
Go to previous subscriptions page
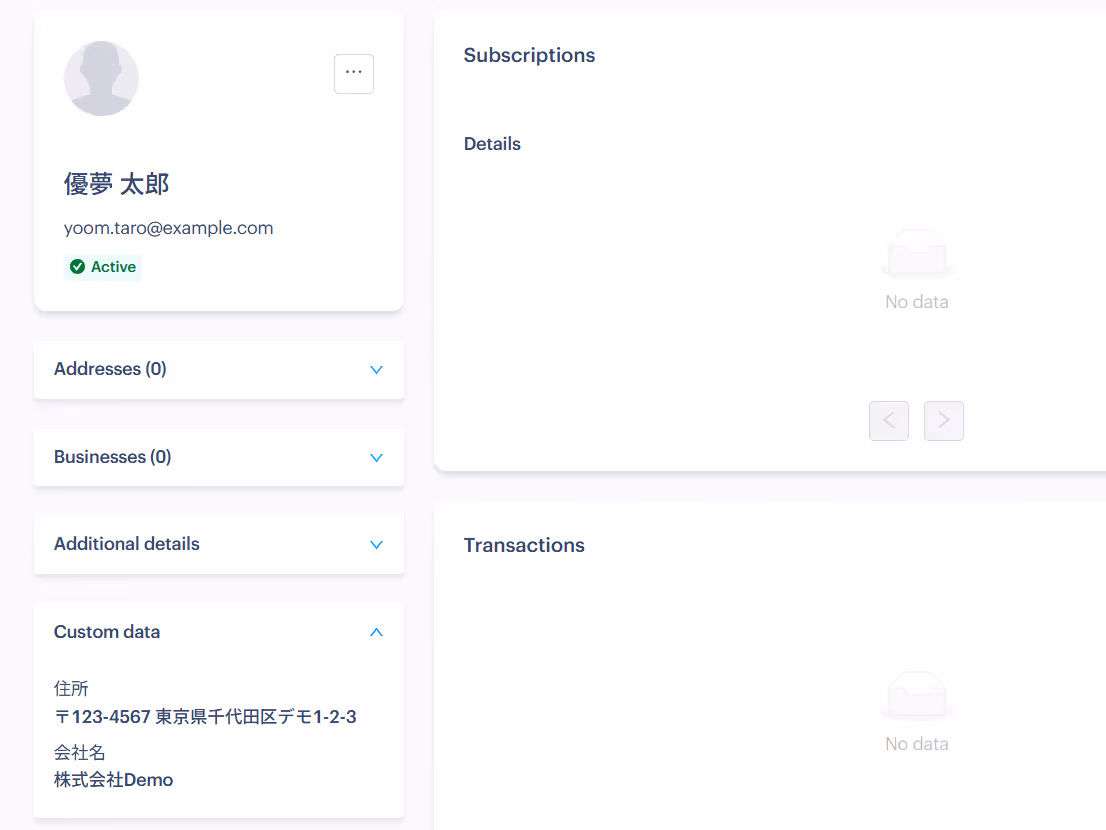[x=889, y=421]
